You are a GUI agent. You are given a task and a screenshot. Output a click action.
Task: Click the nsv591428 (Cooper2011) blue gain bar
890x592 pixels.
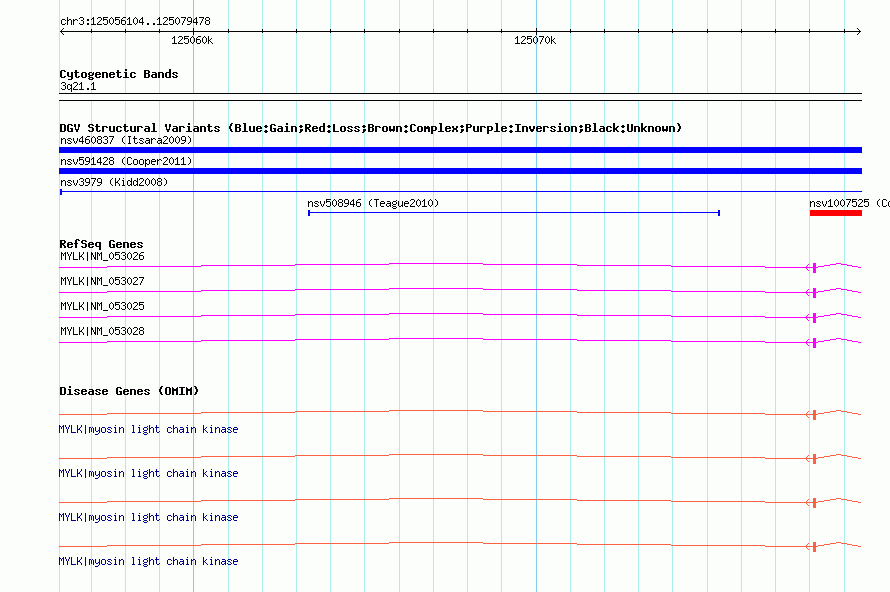[x=460, y=171]
